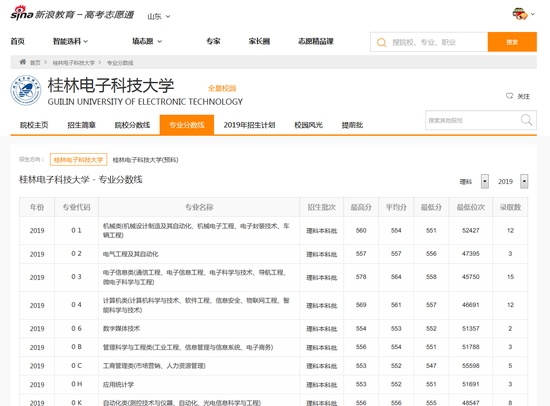
Task: Click major code 0 H cell
Action: [x=76, y=384]
